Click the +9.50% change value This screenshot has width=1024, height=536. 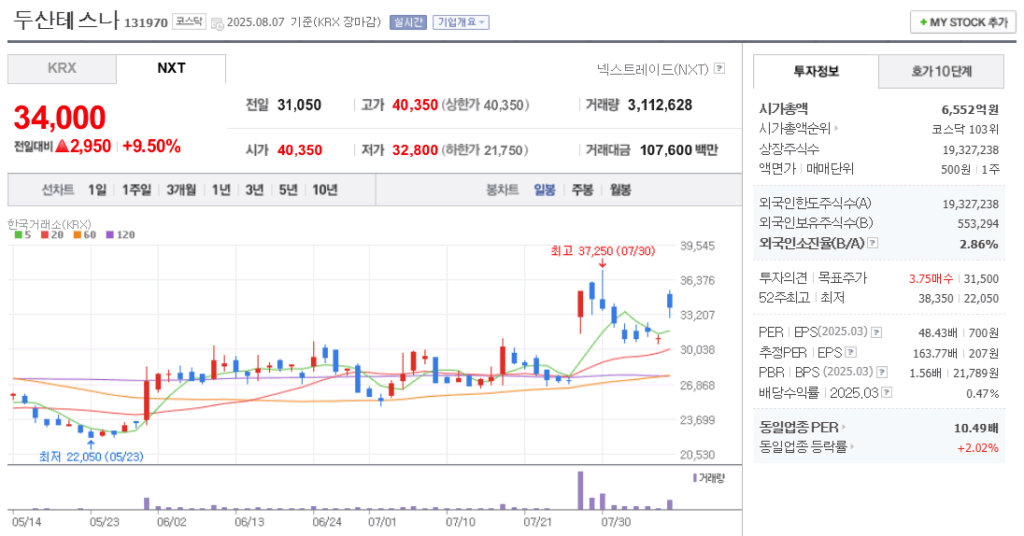click(152, 146)
